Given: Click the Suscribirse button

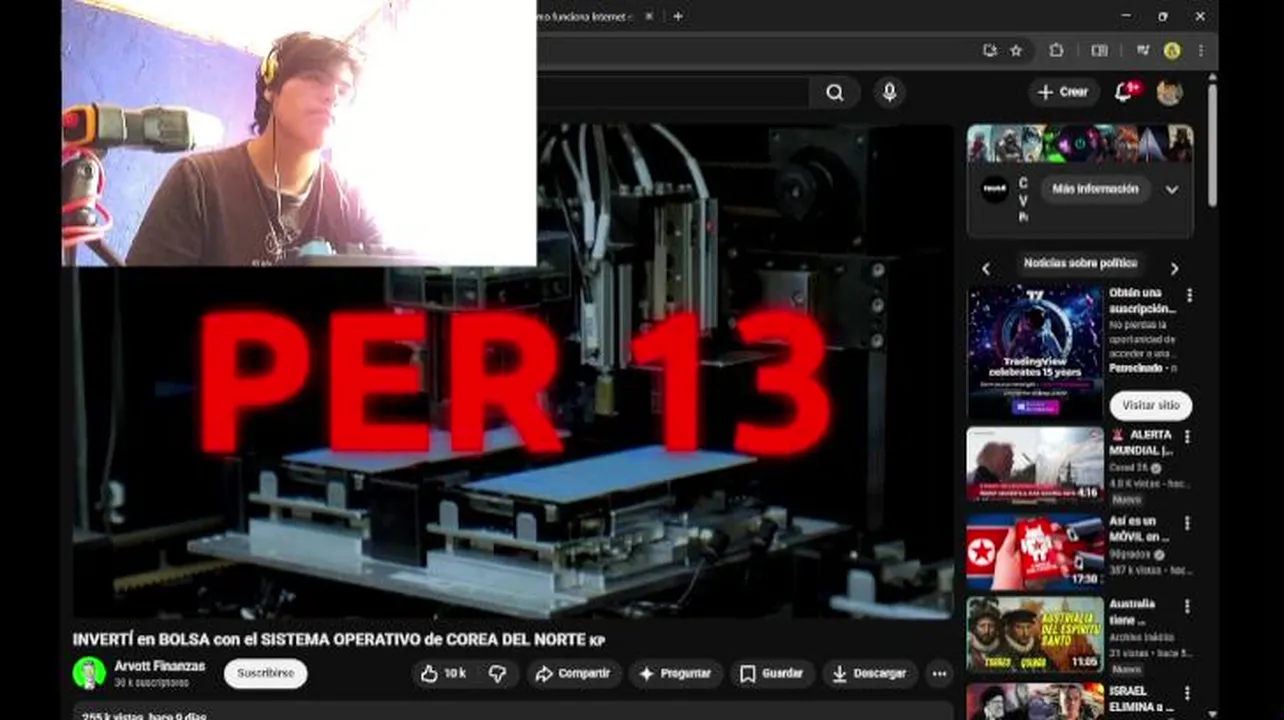Looking at the screenshot, I should 265,674.
